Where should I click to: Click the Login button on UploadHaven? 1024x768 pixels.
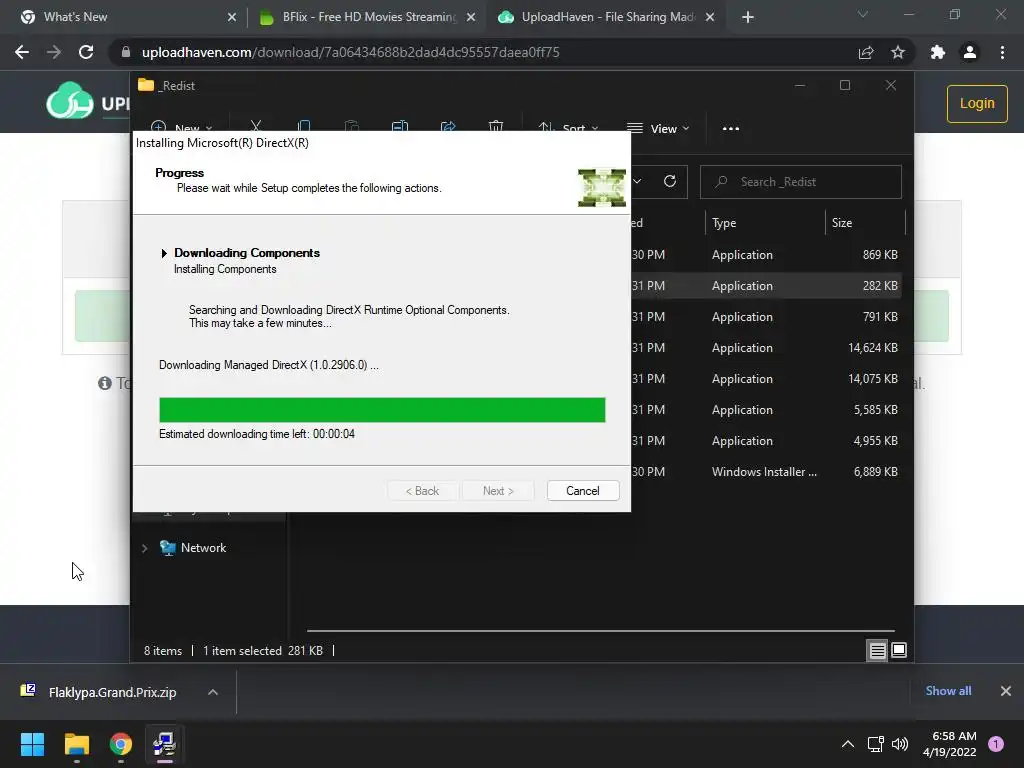977,103
